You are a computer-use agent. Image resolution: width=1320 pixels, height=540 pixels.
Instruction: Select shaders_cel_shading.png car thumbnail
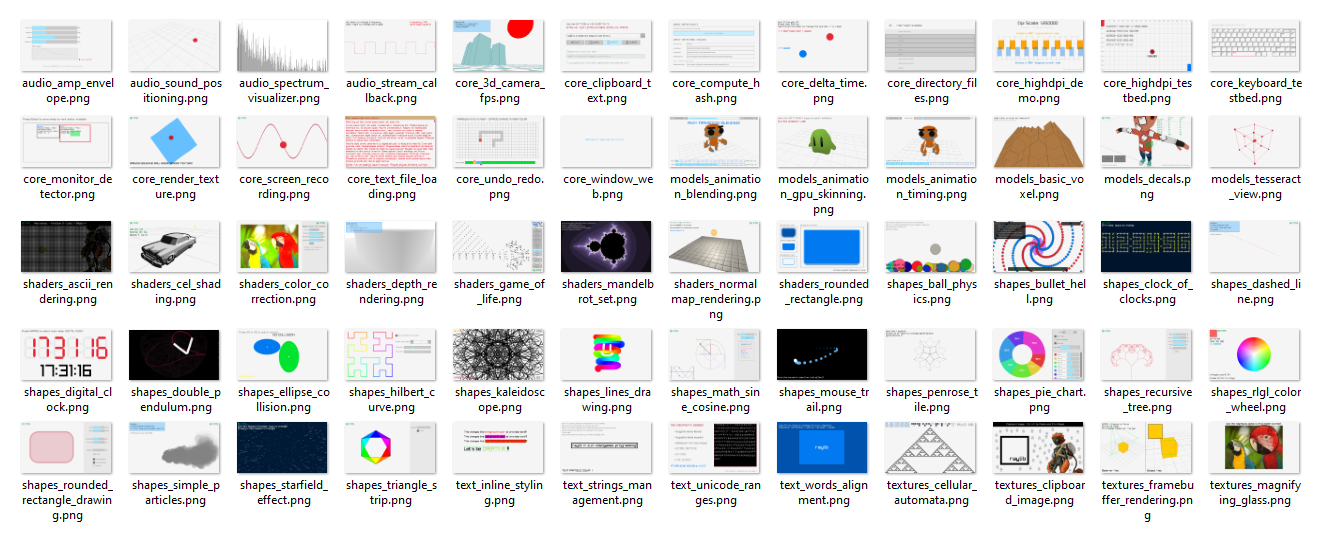(x=174, y=246)
